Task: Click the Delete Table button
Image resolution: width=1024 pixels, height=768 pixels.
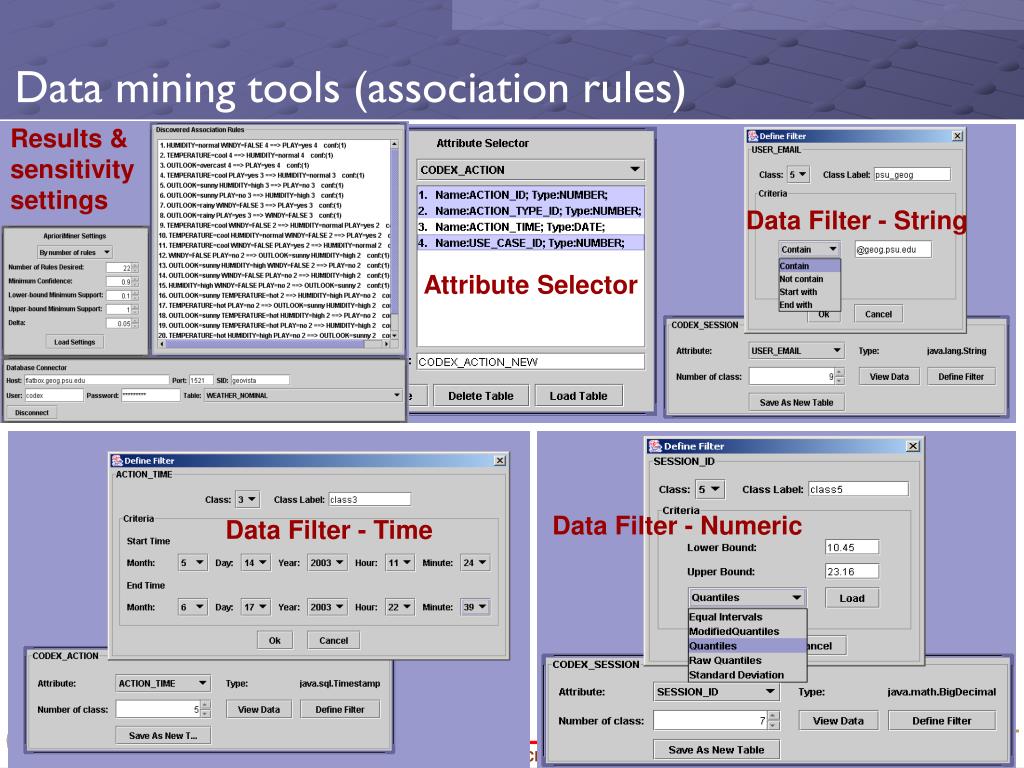Action: 481,396
